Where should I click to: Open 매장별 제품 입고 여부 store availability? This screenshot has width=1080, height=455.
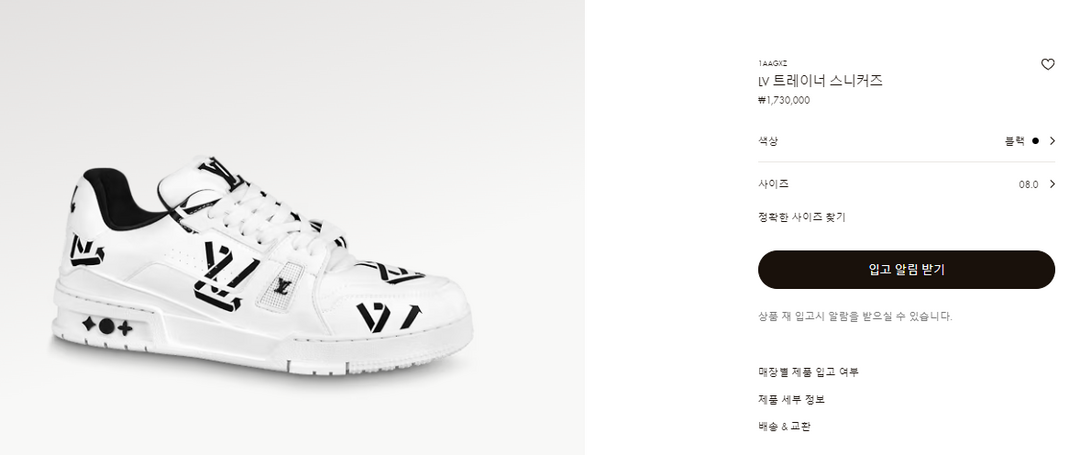coord(809,372)
